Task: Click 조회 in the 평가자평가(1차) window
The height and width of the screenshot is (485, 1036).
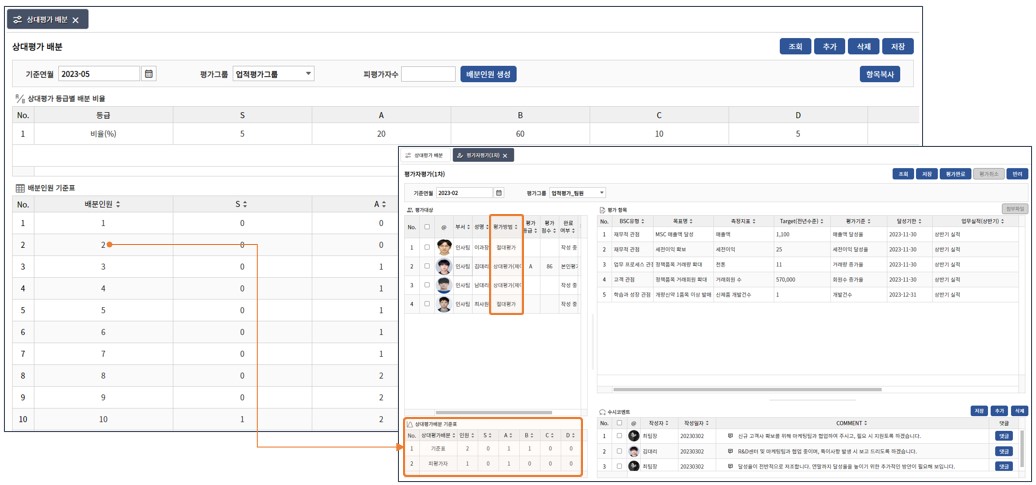Action: 902,174
